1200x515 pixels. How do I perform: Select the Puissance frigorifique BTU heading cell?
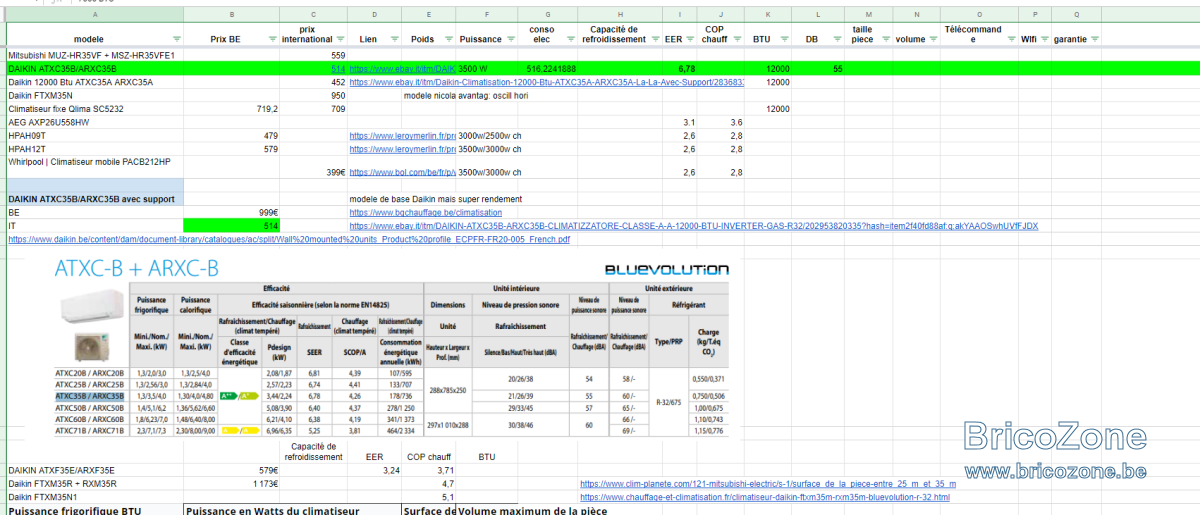95,510
